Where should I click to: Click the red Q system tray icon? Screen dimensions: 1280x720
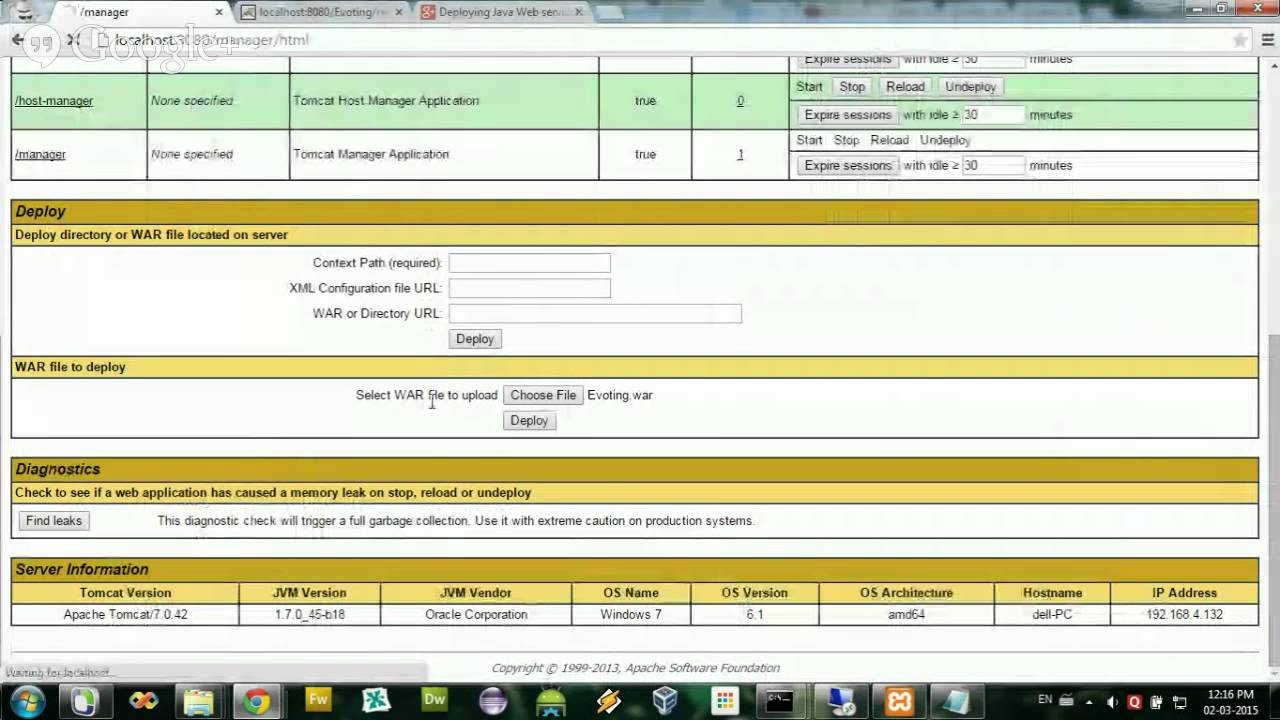point(1134,702)
